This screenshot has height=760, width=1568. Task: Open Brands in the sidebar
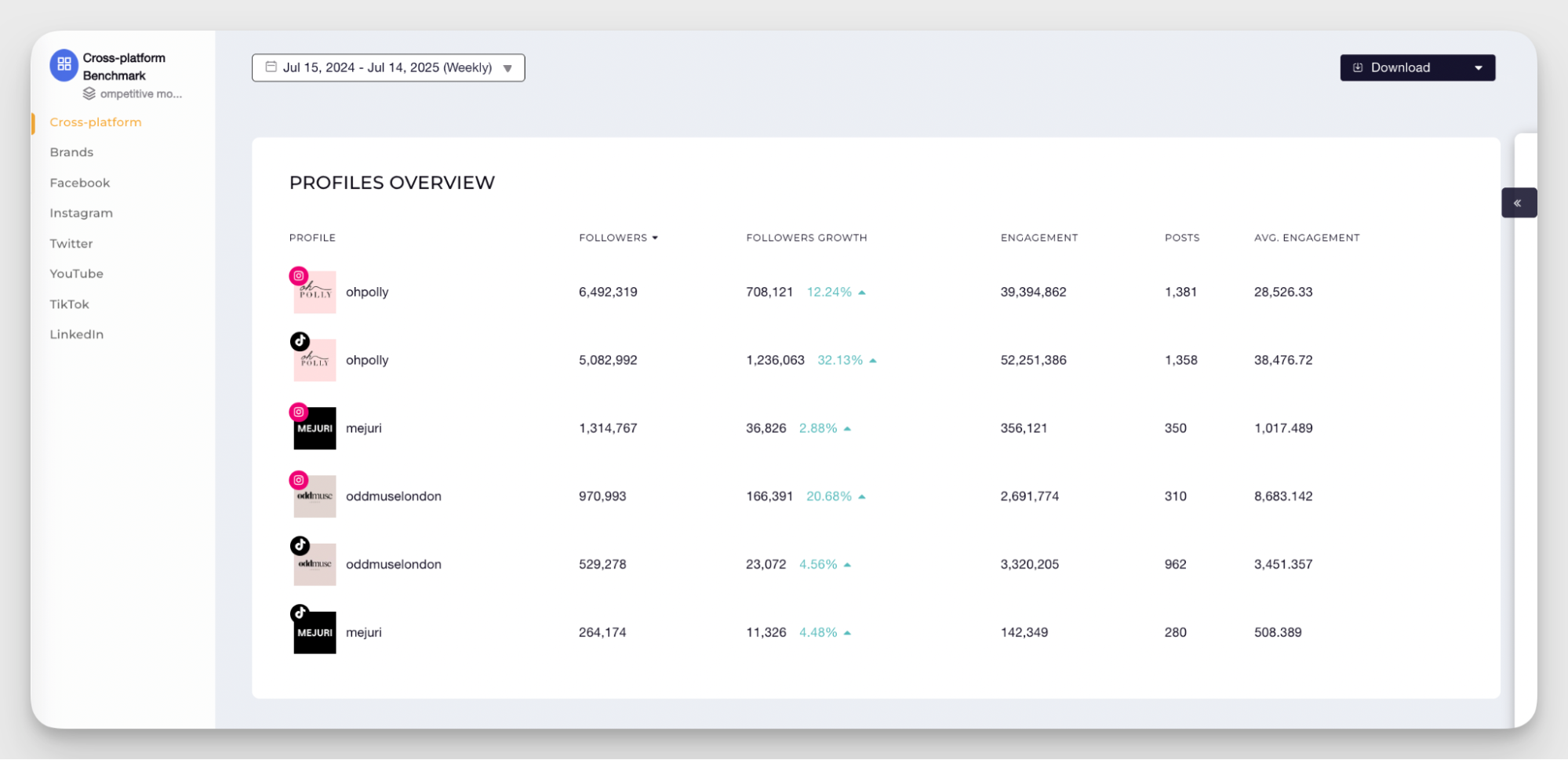[71, 152]
